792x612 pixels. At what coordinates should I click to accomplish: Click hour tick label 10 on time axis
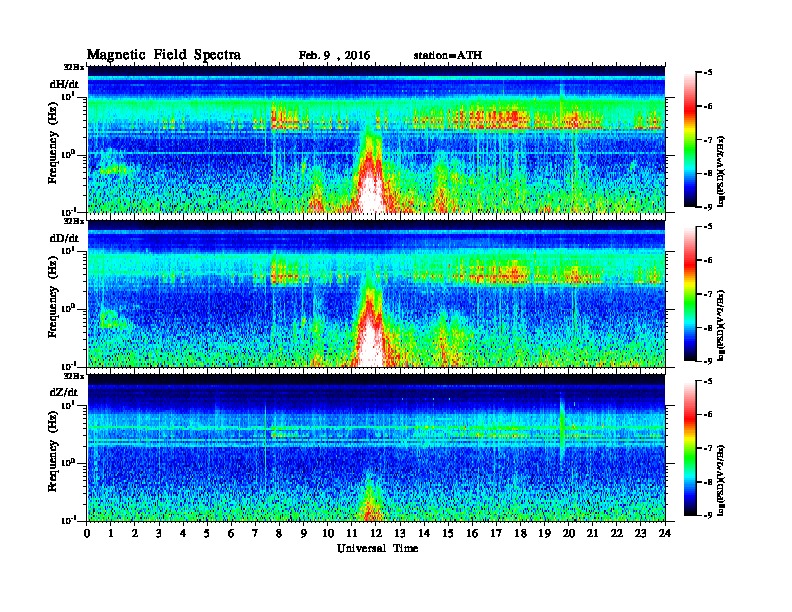click(x=328, y=533)
